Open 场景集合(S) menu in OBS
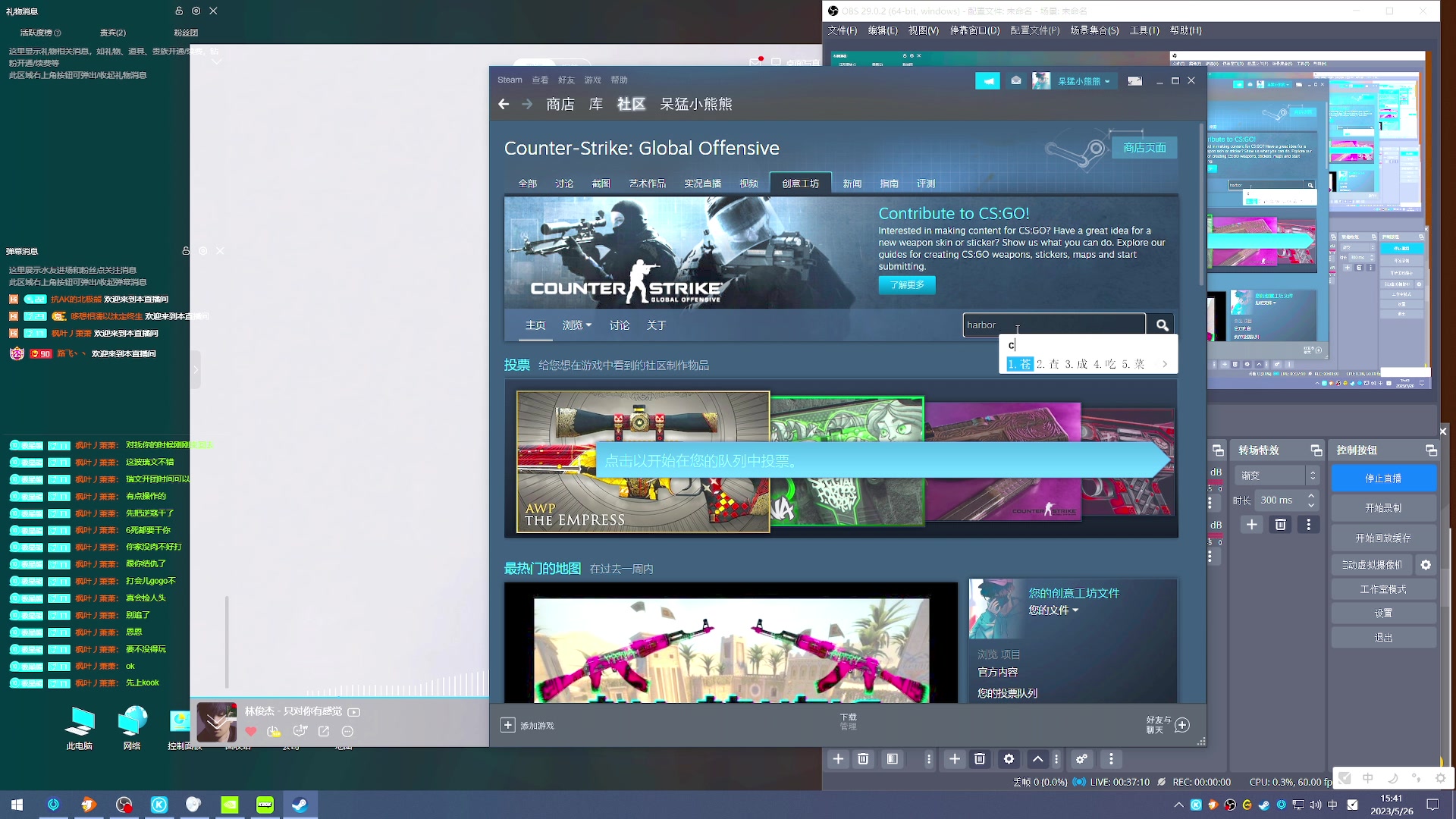The height and width of the screenshot is (819, 1456). pos(1094,30)
